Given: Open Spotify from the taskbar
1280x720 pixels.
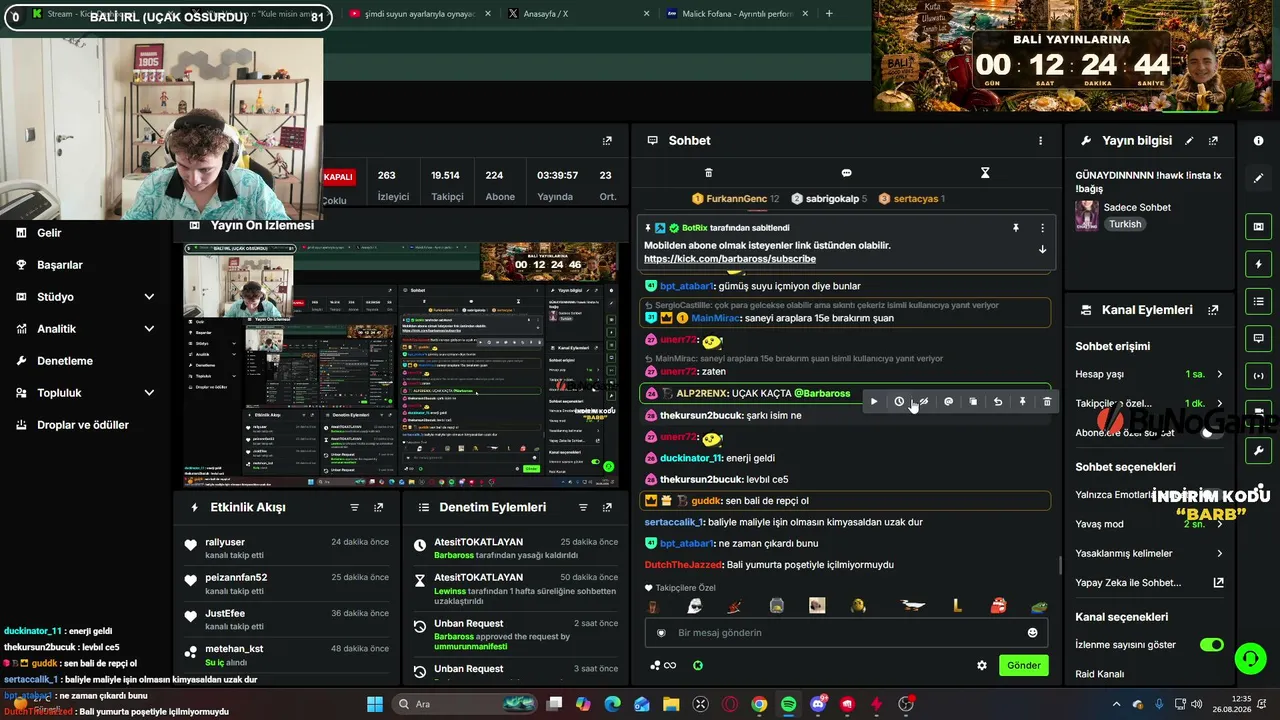Looking at the screenshot, I should [788, 704].
